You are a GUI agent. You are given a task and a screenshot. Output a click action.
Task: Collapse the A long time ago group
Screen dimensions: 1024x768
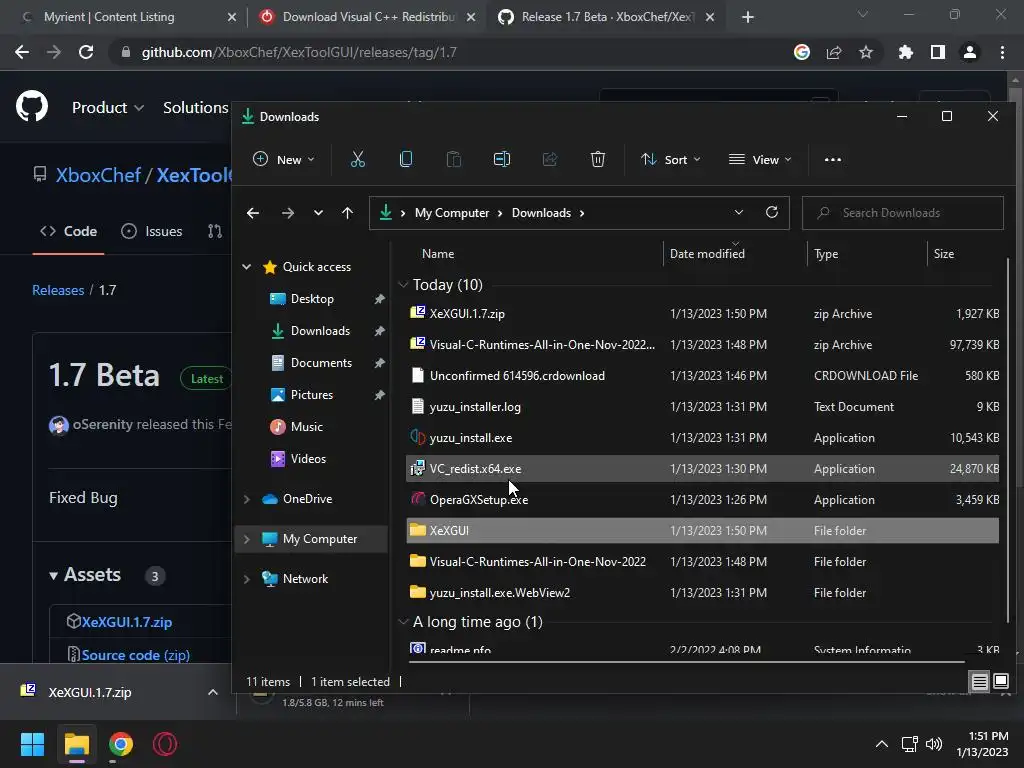403,622
